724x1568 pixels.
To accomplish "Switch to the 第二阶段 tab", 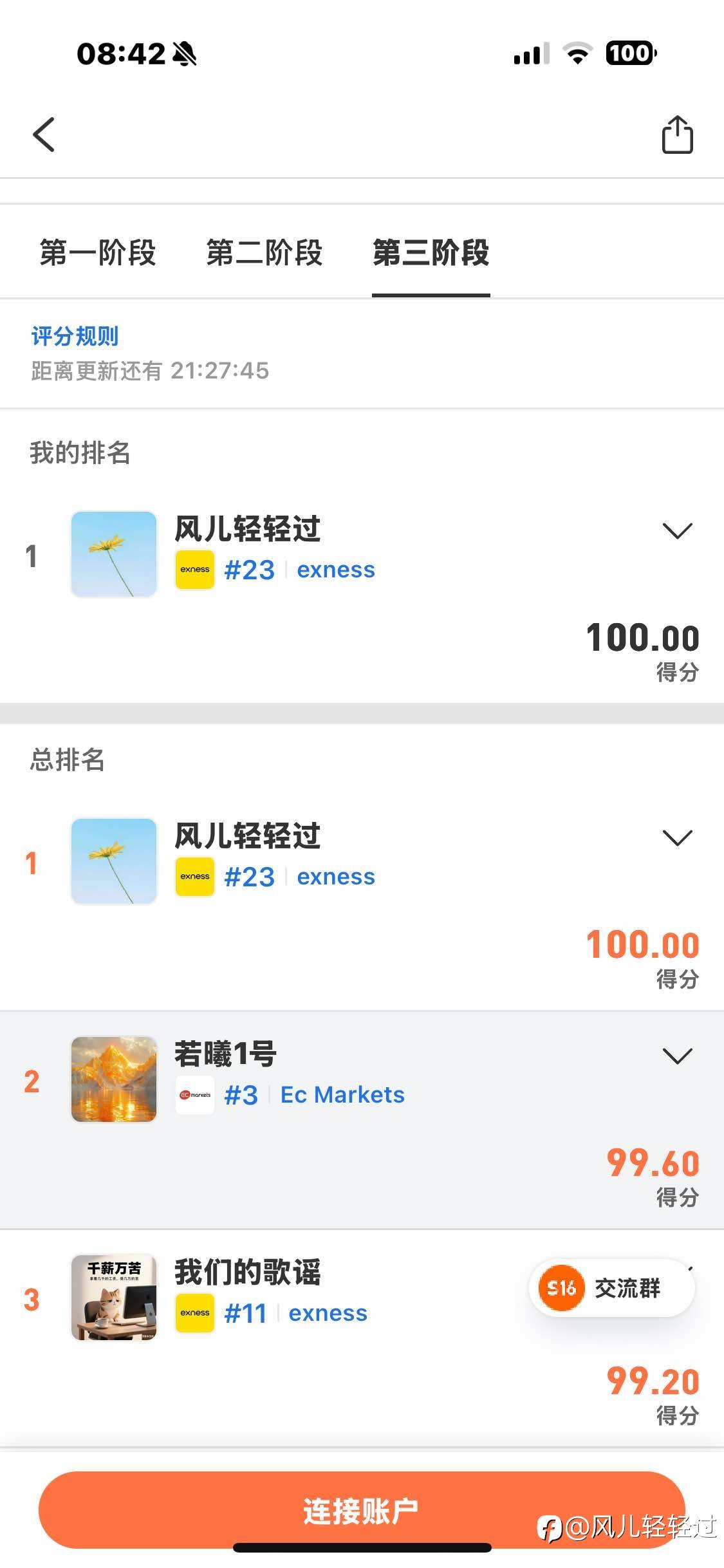I will tap(264, 252).
